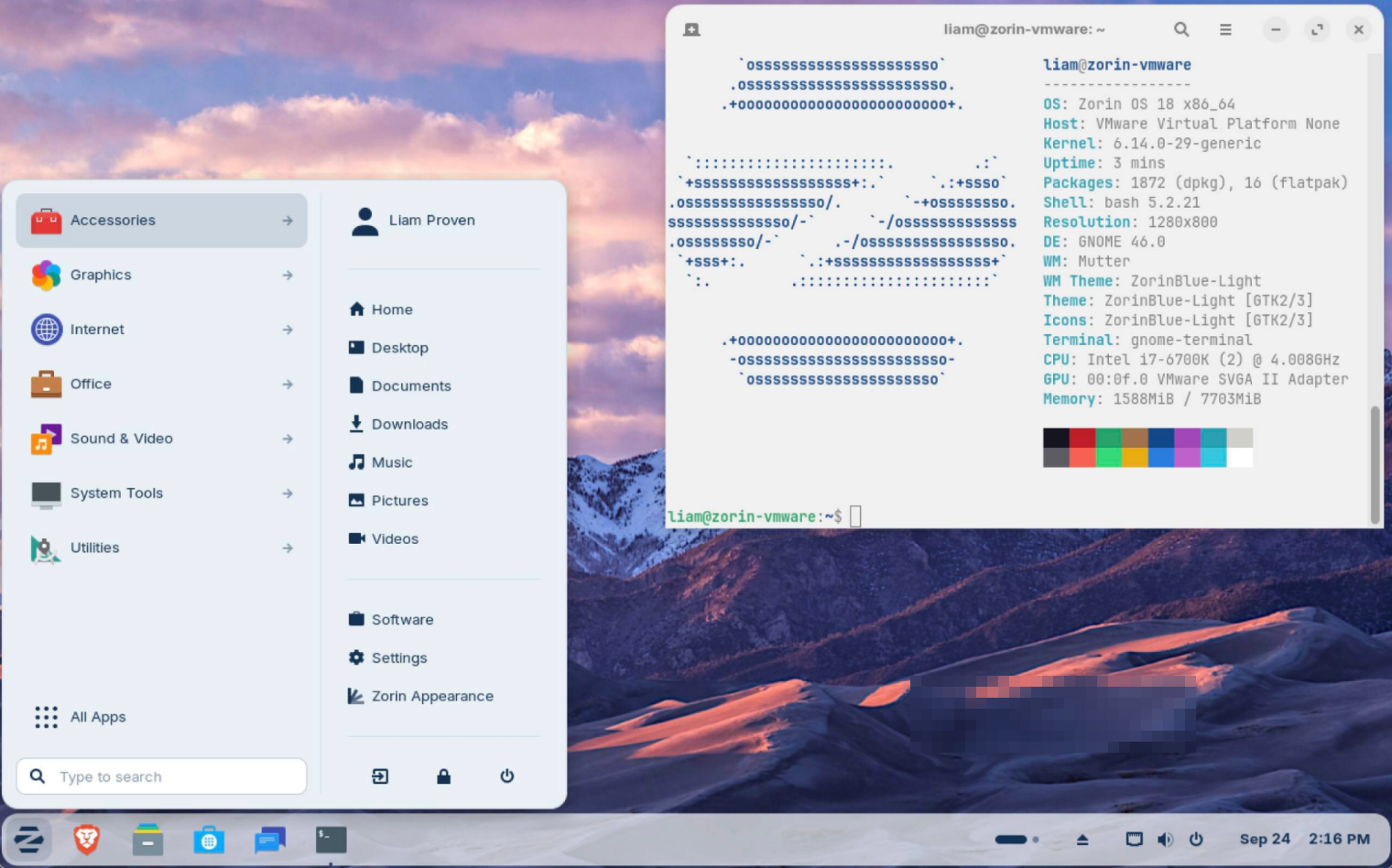1392x868 pixels.
Task: Open terminal search with magnifier icon
Action: click(x=1181, y=29)
